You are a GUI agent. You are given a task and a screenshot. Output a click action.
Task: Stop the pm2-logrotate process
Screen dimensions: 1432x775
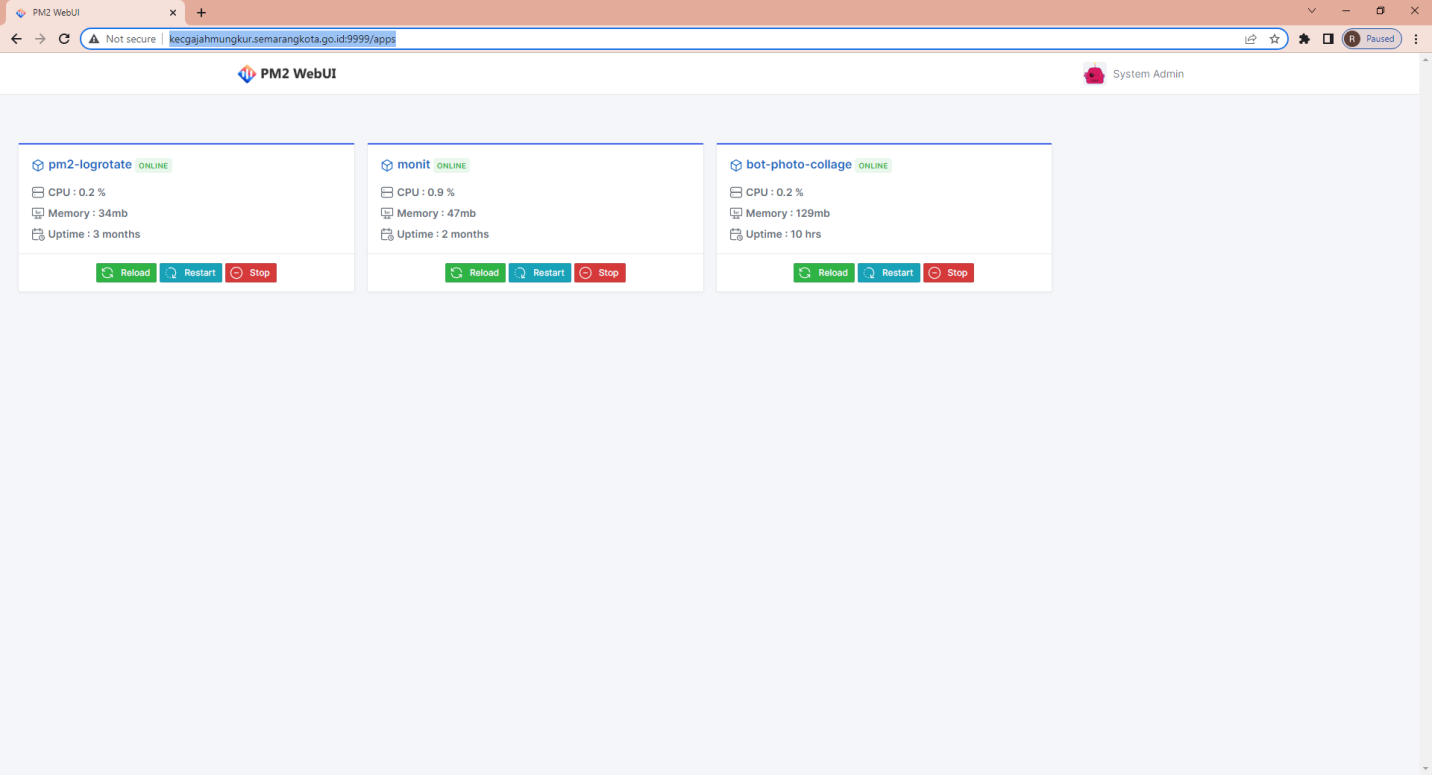click(x=251, y=273)
